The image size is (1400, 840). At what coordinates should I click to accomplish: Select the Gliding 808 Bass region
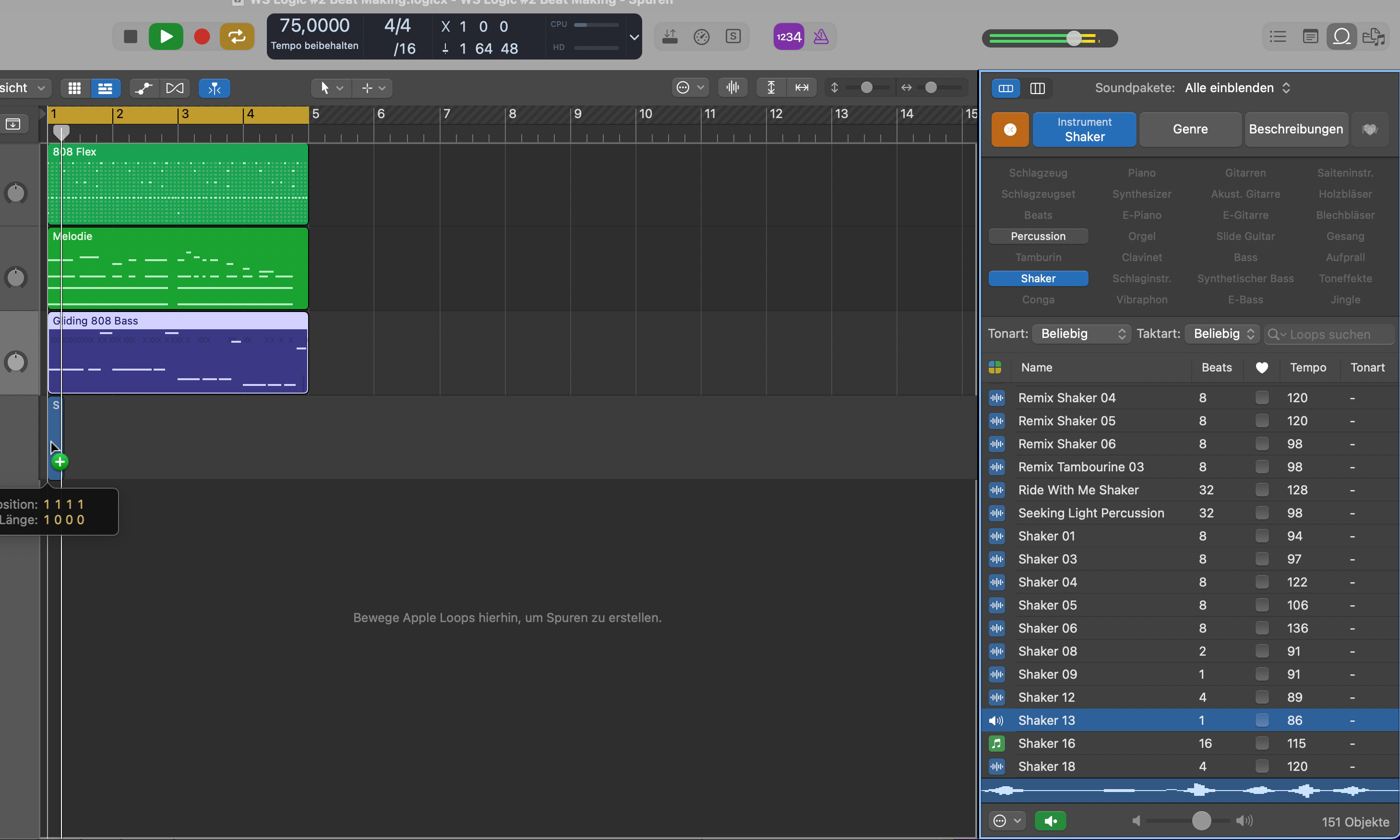(178, 353)
